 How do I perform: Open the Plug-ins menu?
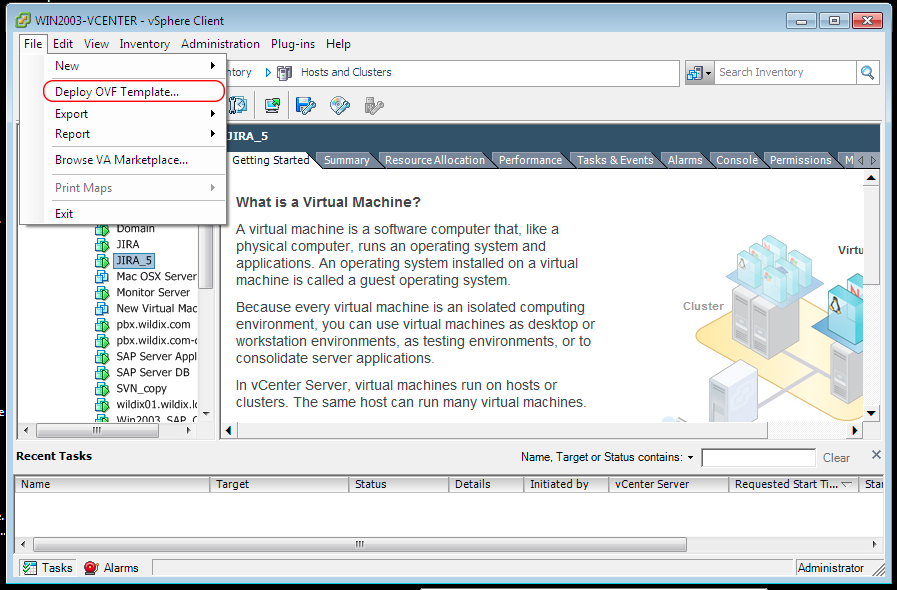pyautogui.click(x=293, y=44)
